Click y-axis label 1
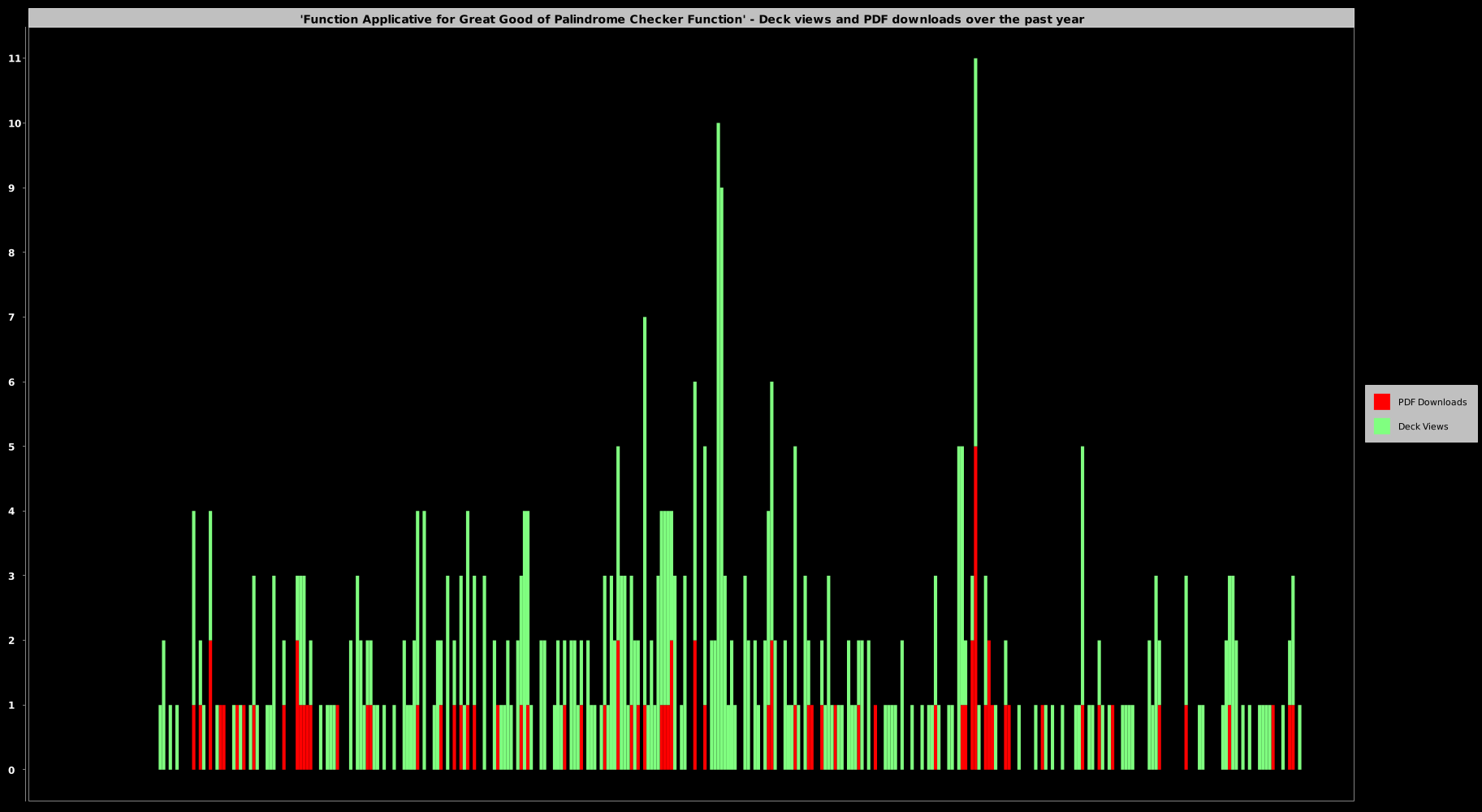This screenshot has width=1482, height=812. point(11,706)
